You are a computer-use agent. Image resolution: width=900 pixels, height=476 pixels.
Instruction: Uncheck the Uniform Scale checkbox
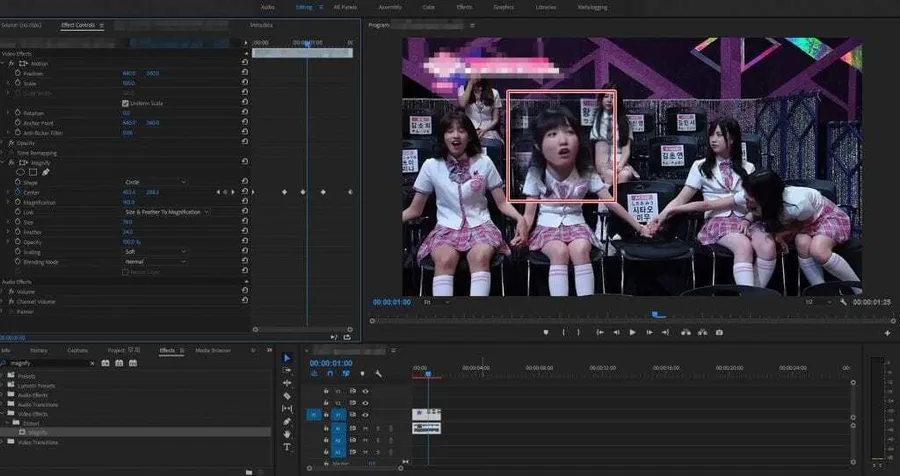(125, 103)
